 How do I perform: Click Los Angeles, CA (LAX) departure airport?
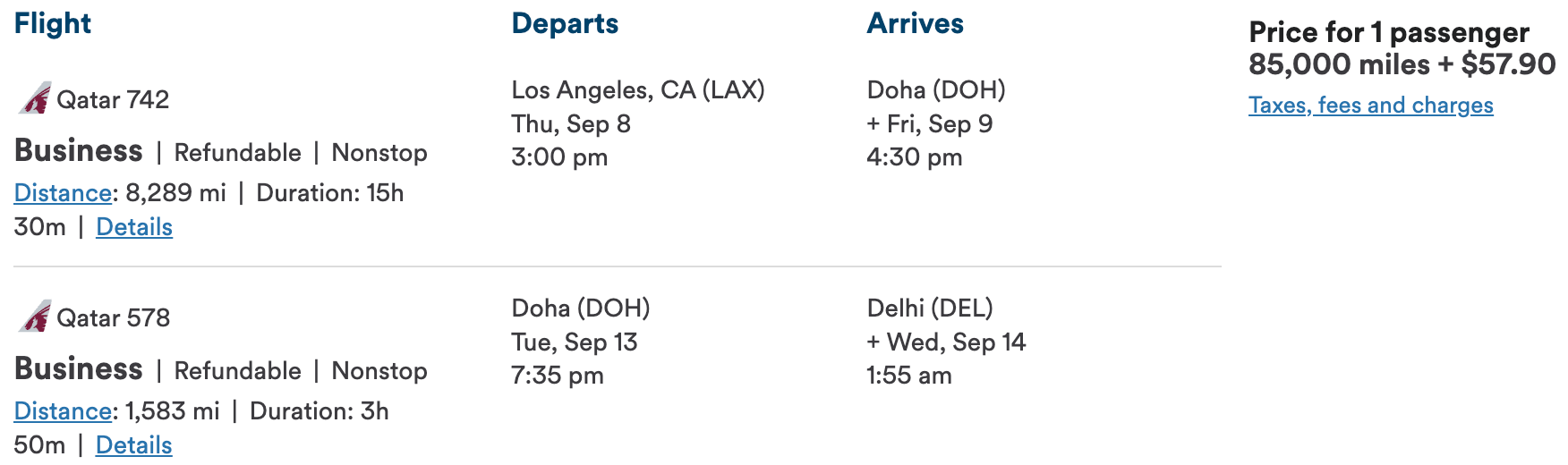(x=638, y=90)
